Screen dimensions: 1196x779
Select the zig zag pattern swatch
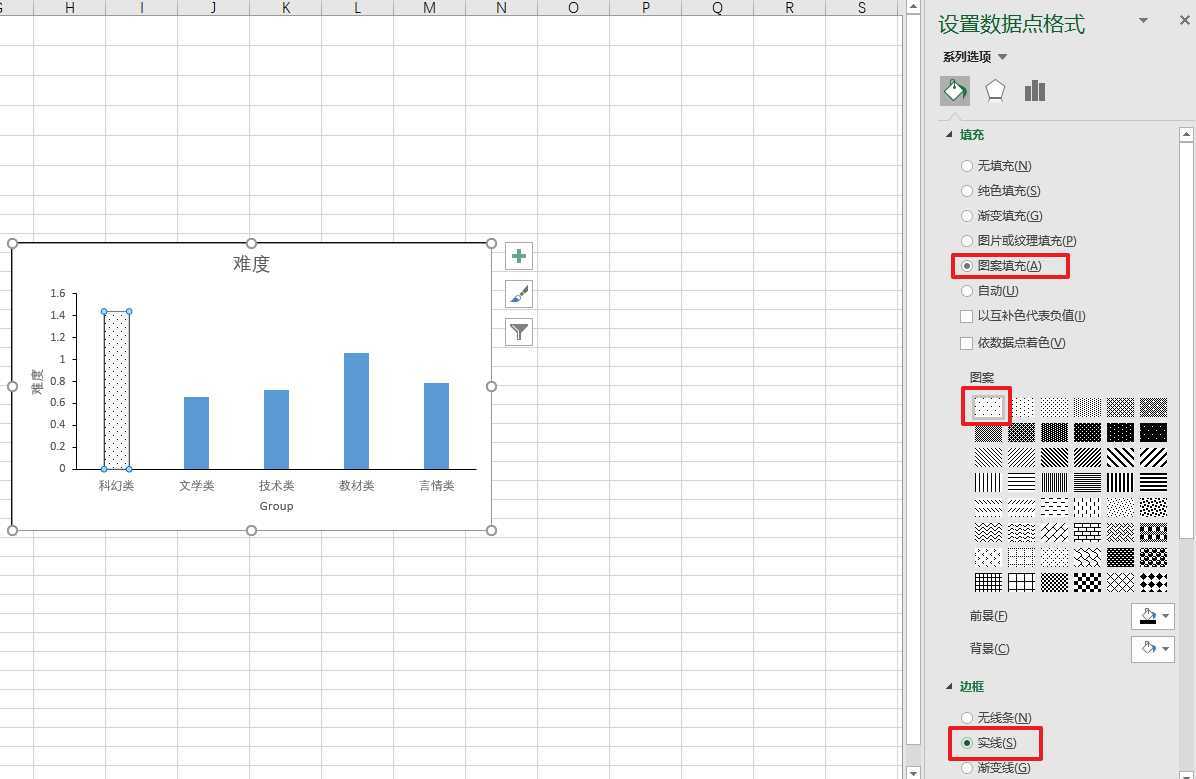pyautogui.click(x=988, y=533)
